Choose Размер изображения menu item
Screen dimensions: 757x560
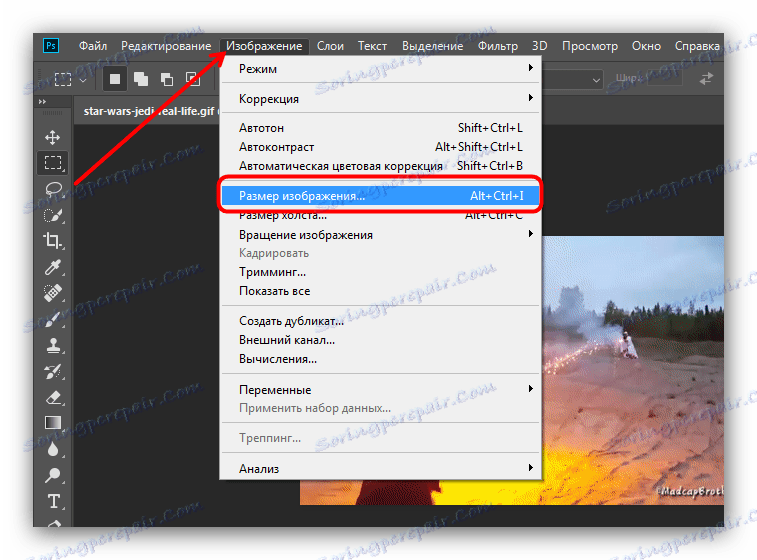click(x=380, y=196)
